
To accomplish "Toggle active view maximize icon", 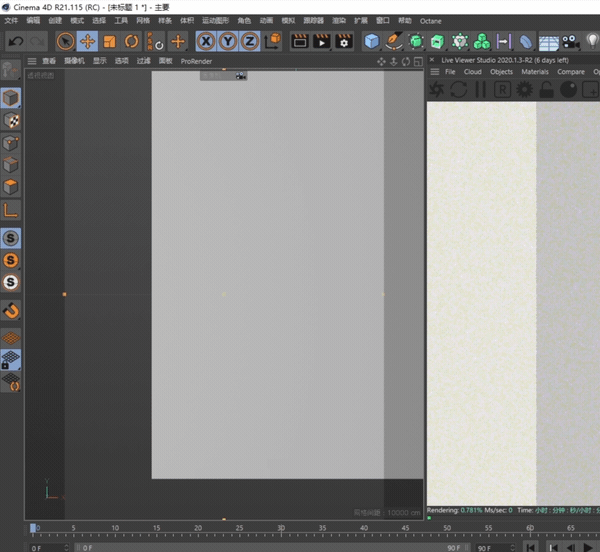I will (x=419, y=62).
